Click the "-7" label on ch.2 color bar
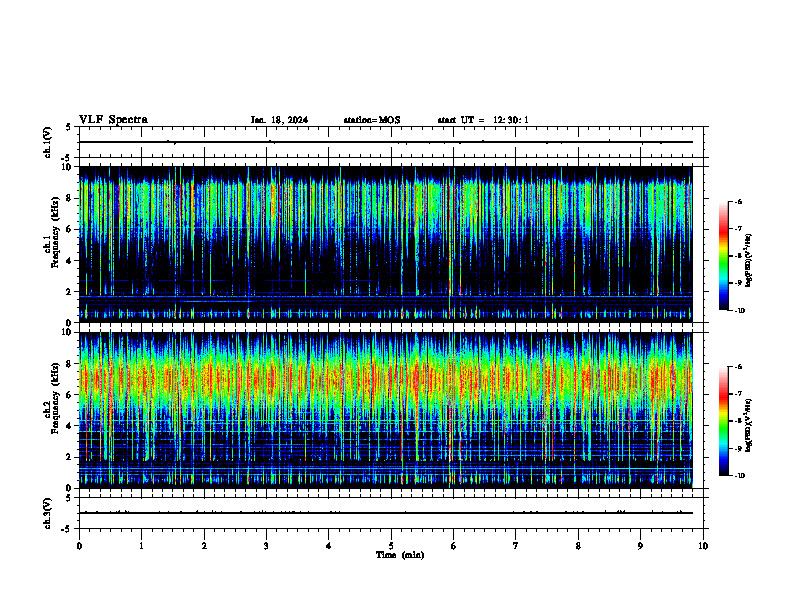The image size is (792, 612). pyautogui.click(x=738, y=394)
